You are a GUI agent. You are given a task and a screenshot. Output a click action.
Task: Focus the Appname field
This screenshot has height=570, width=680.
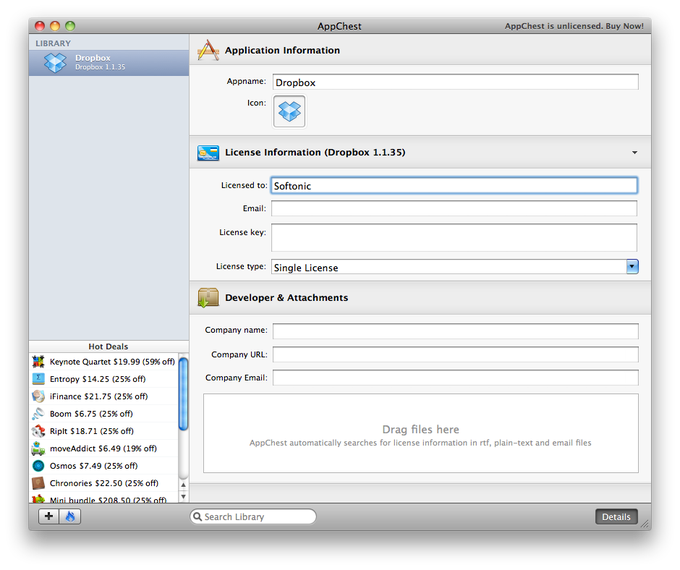click(x=455, y=82)
